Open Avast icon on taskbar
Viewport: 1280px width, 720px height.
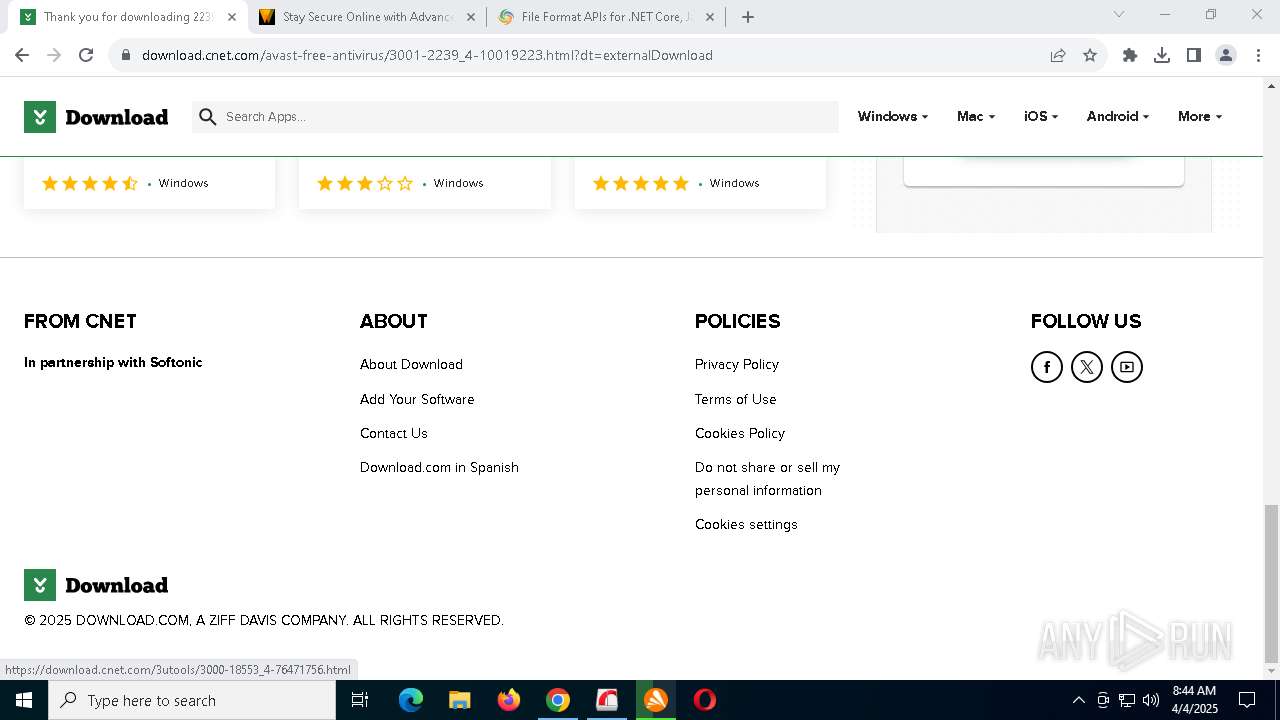pyautogui.click(x=656, y=700)
